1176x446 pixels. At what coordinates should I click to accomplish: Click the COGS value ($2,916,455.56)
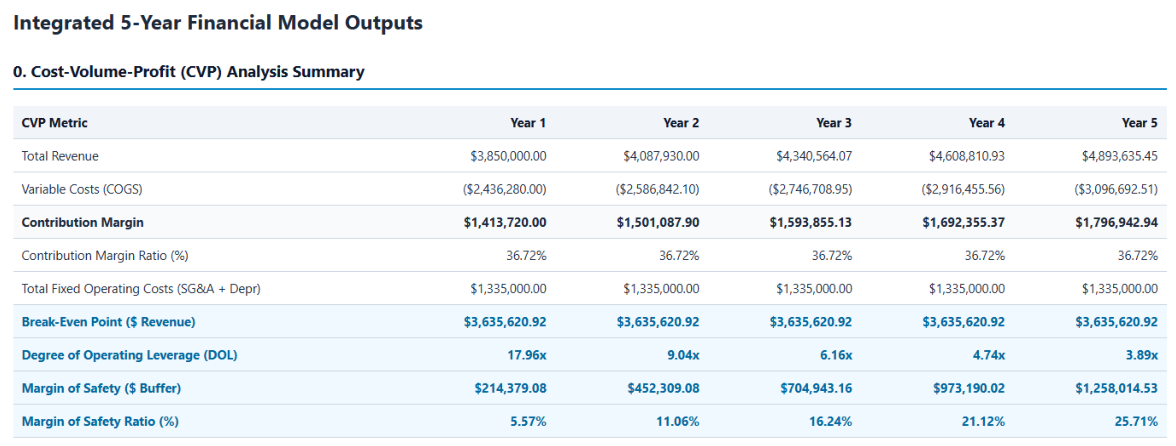coord(964,189)
